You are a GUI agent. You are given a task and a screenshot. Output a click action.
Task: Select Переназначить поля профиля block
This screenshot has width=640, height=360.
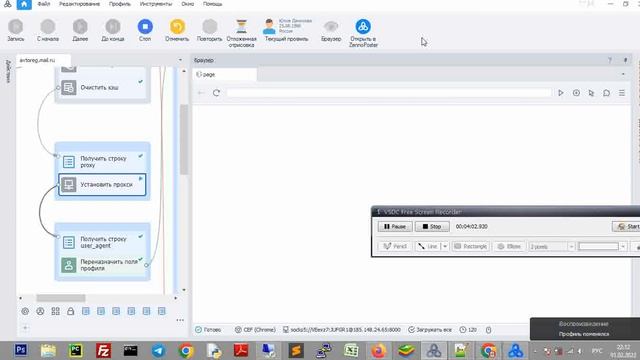pos(102,265)
